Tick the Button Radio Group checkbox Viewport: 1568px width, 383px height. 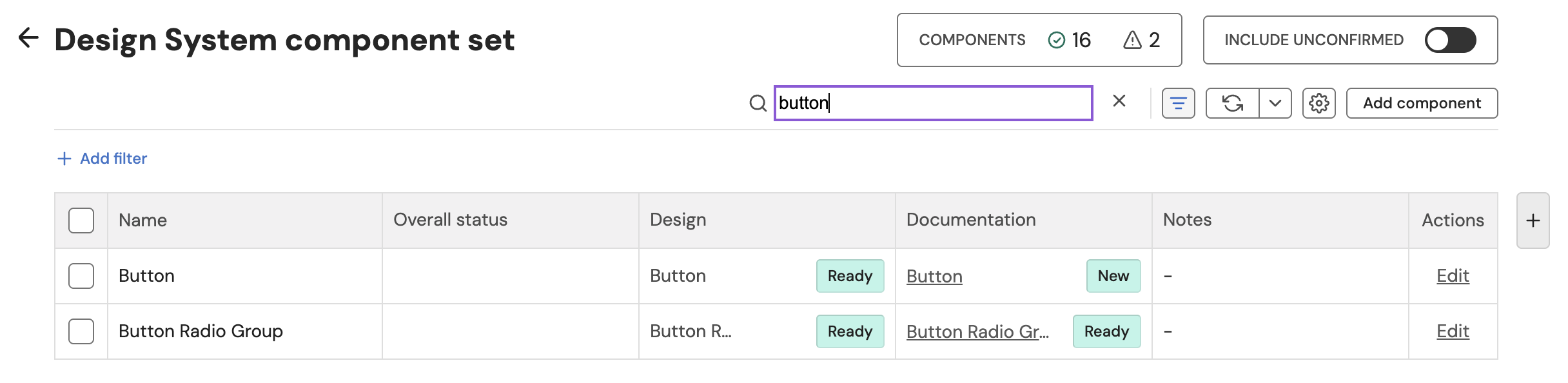pyautogui.click(x=81, y=331)
